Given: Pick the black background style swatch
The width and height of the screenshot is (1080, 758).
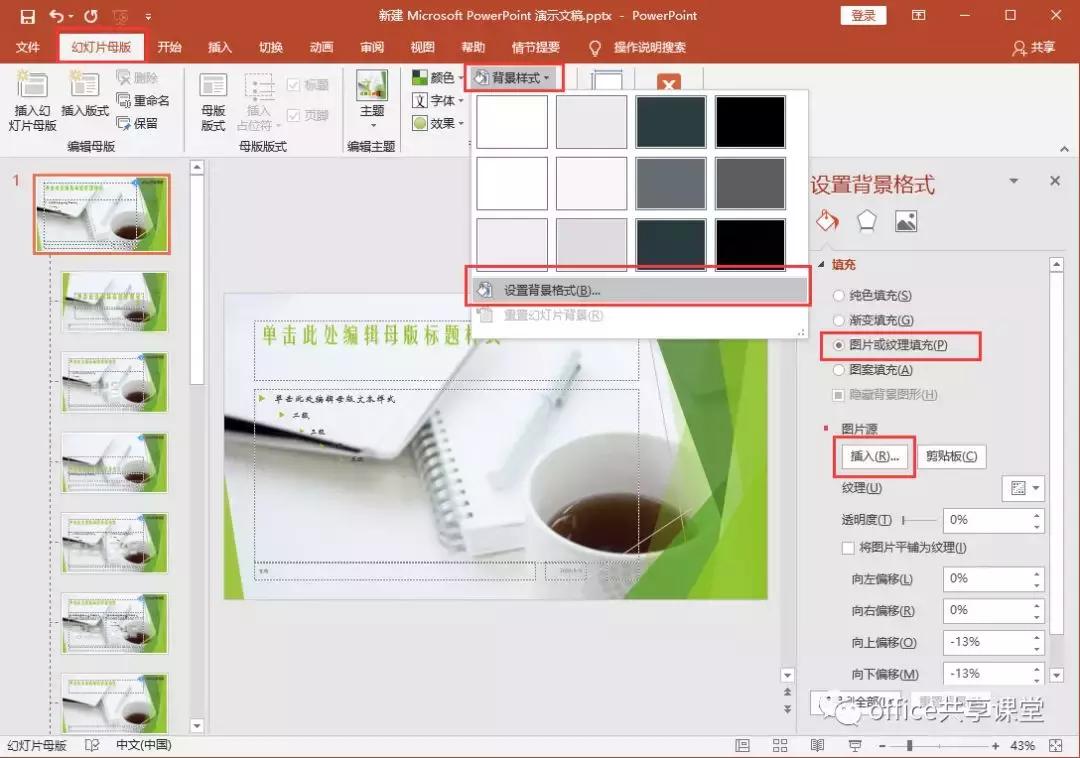Looking at the screenshot, I should (750, 122).
